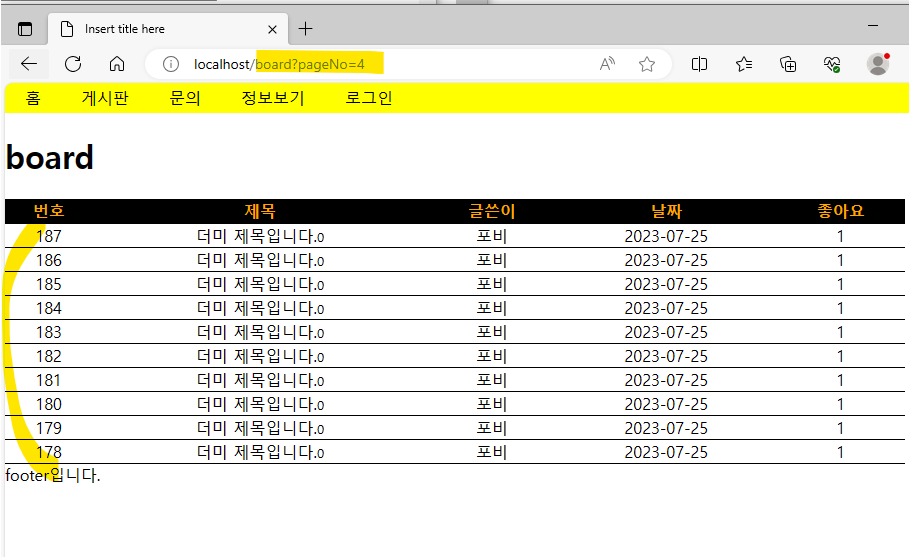
Task: Go back with the browser back arrow
Action: [x=29, y=64]
